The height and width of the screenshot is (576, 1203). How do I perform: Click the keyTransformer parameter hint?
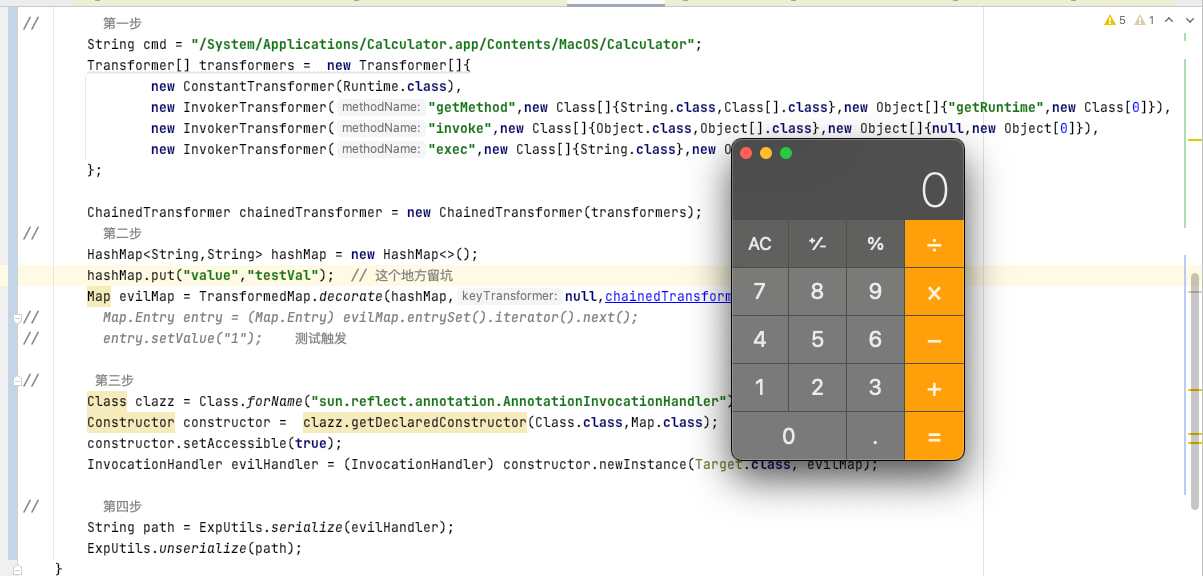click(x=509, y=296)
